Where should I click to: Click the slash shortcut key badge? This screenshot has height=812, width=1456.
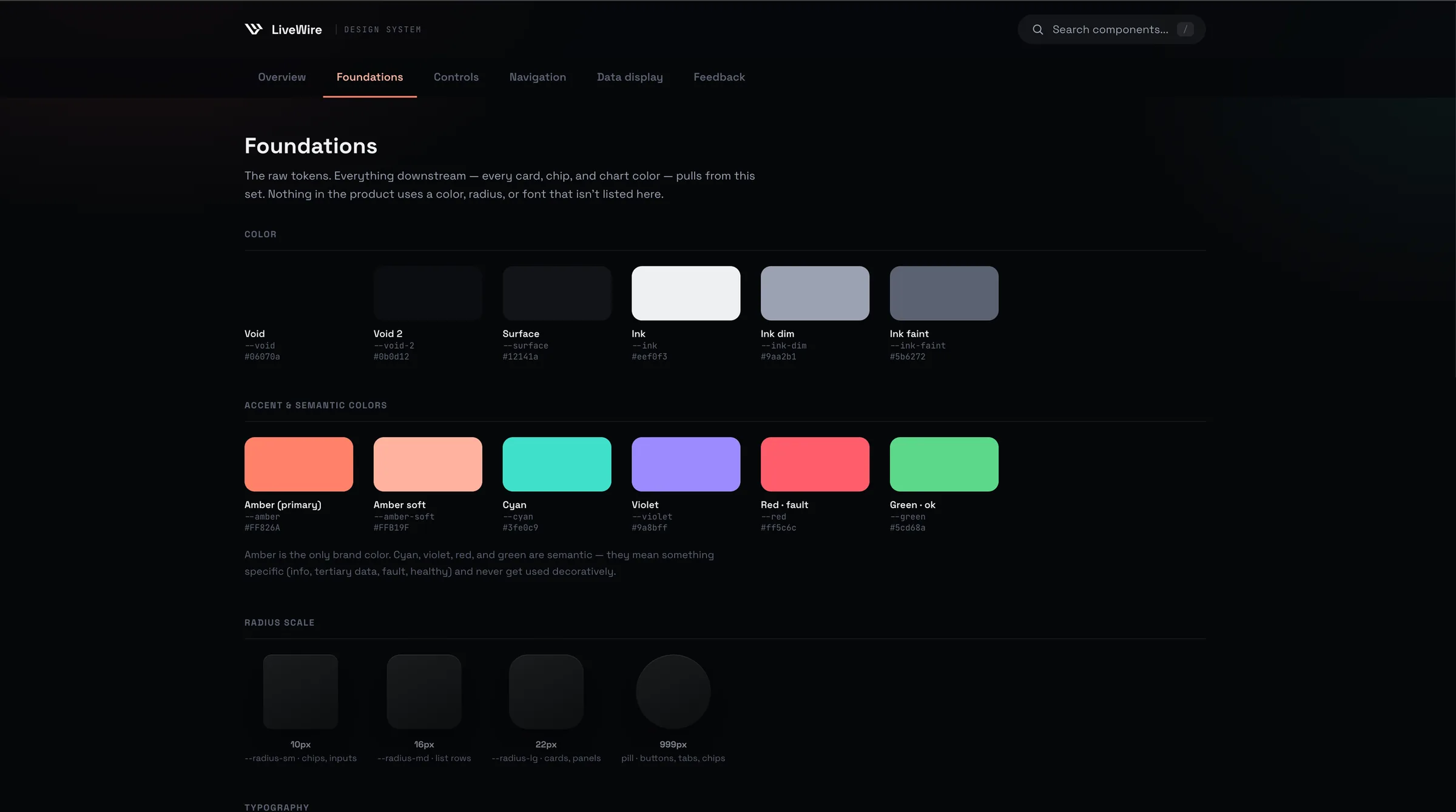1185,30
